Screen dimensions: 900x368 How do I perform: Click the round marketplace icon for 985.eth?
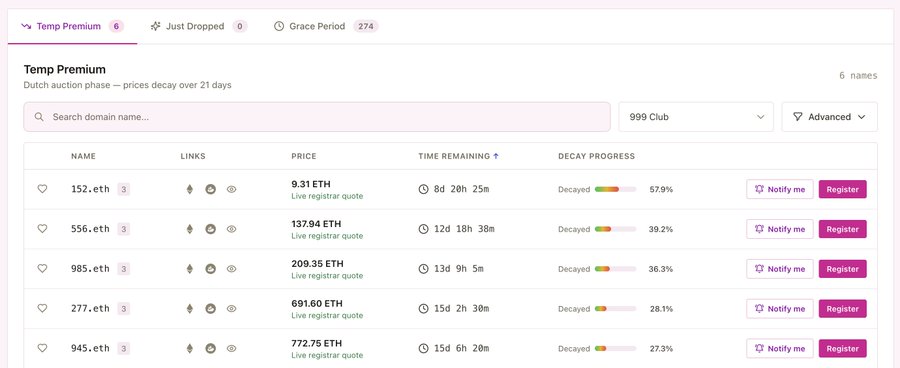211,269
